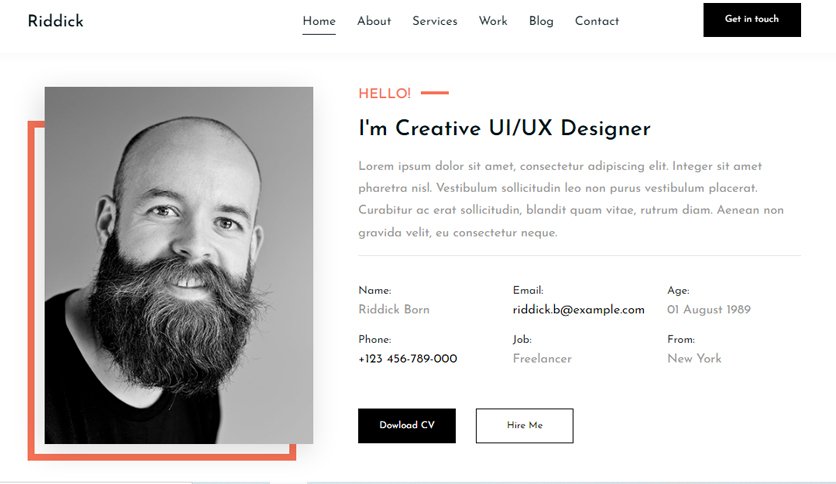Click the 01 August 1989 age value
This screenshot has width=836, height=484.
pos(709,310)
